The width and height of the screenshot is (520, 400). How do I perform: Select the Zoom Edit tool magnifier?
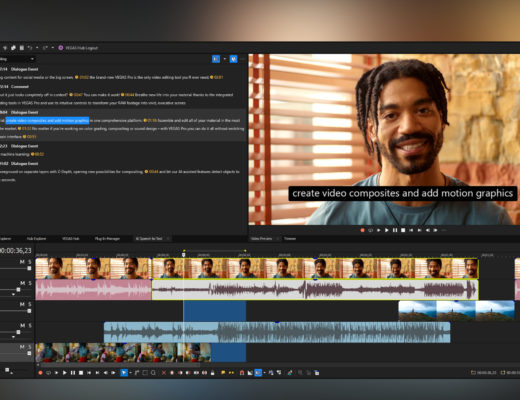point(153,373)
